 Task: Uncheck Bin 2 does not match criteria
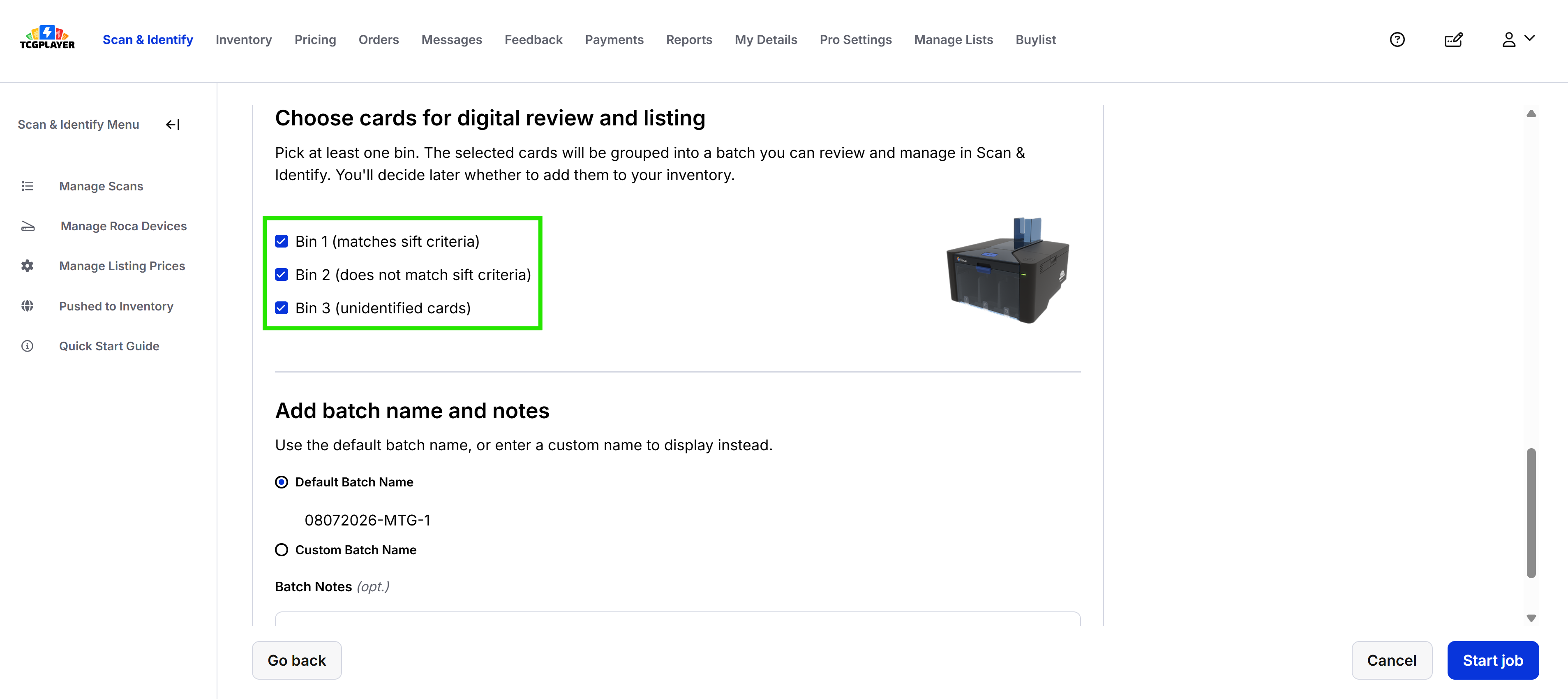pyautogui.click(x=281, y=275)
